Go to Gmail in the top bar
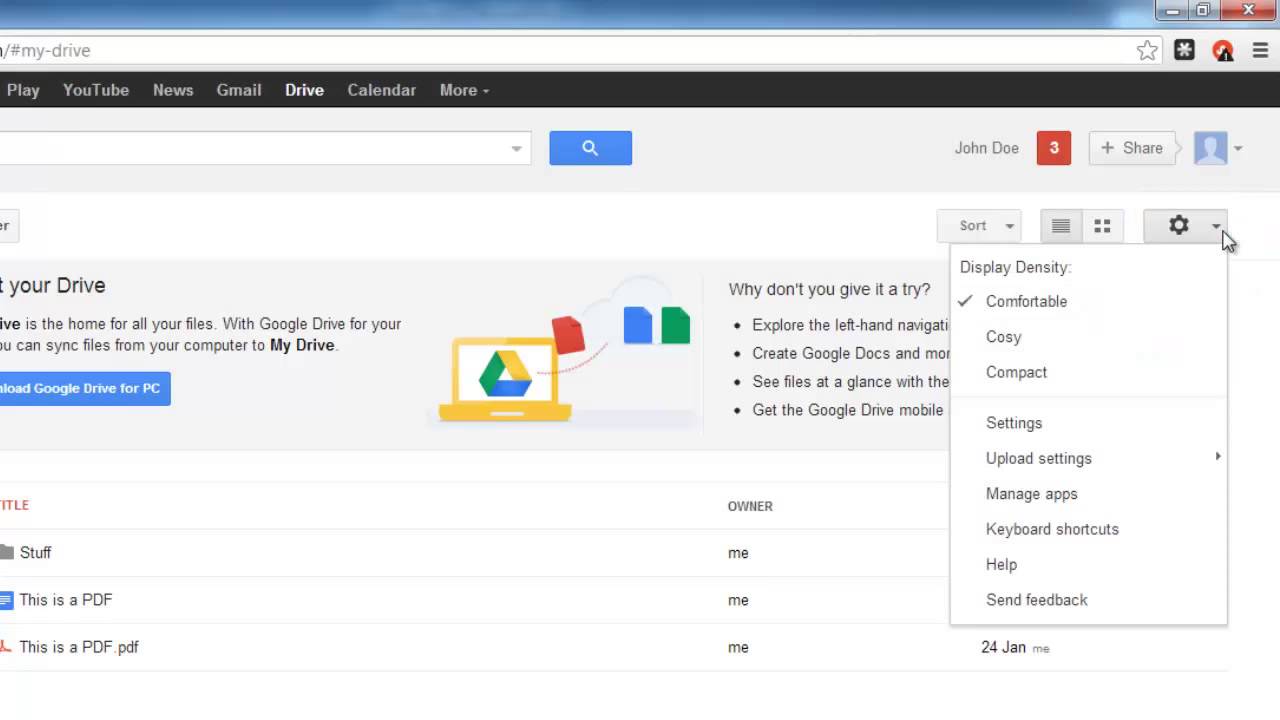Viewport: 1280px width, 720px height. pos(239,90)
